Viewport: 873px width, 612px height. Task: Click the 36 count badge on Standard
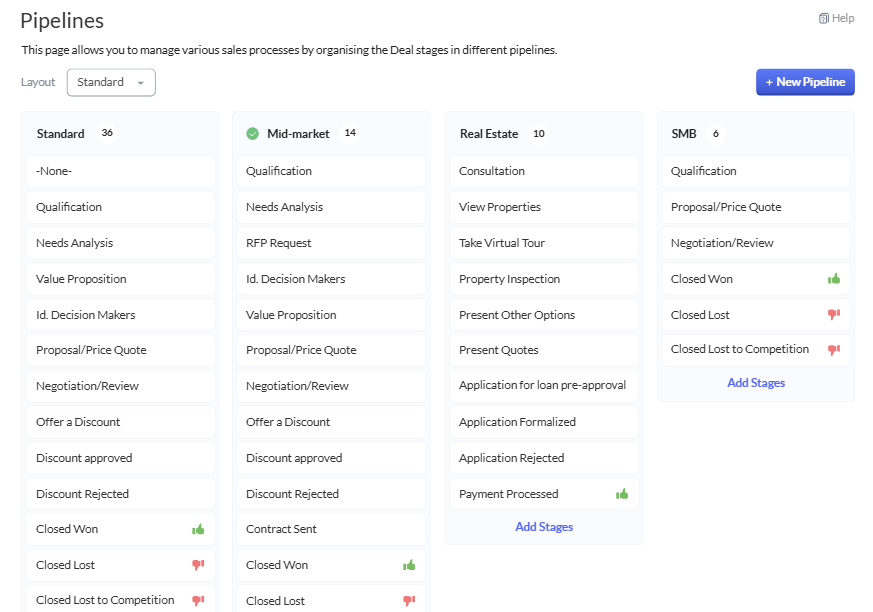[x=107, y=133]
